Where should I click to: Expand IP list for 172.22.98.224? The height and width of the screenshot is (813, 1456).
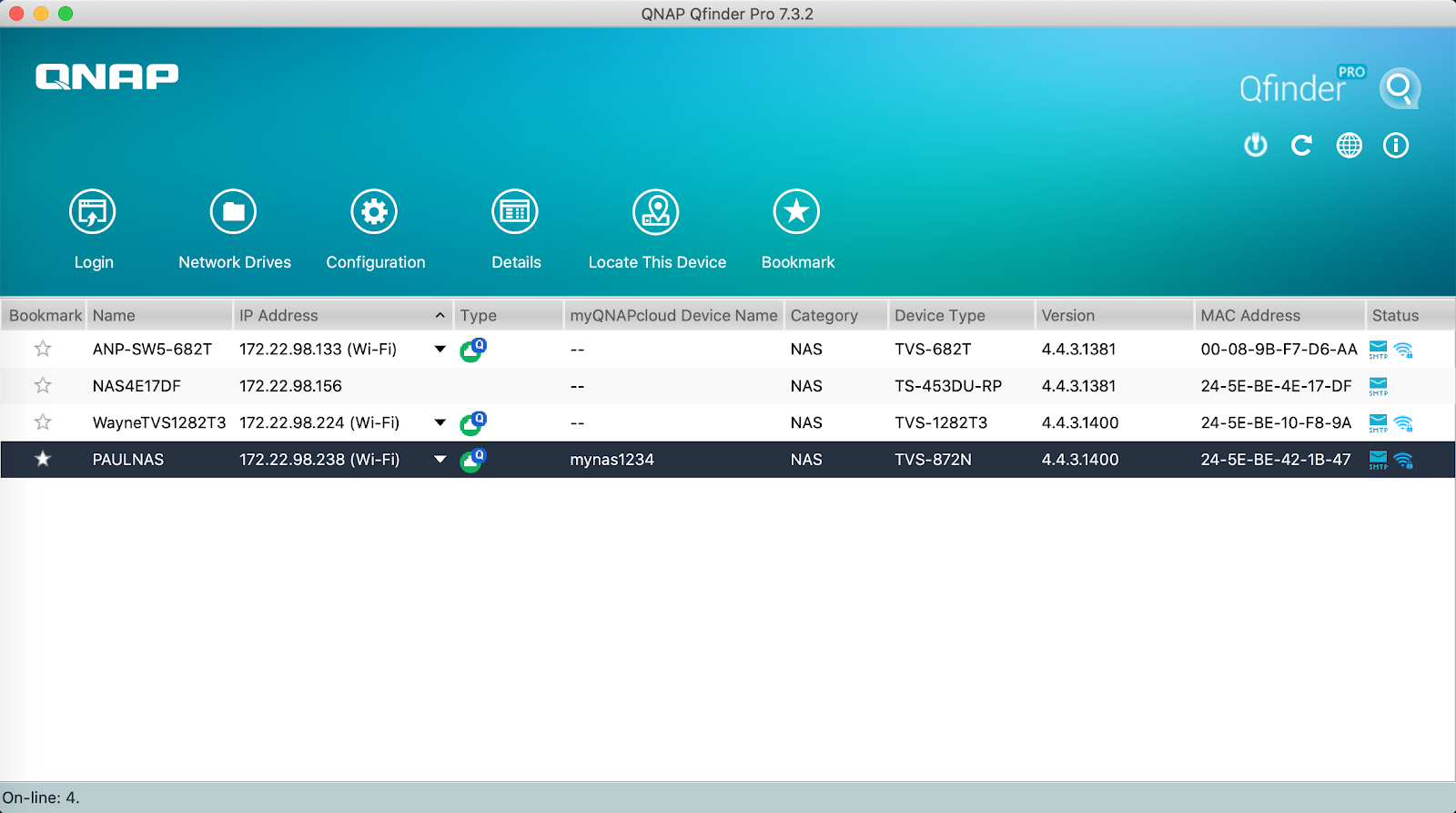tap(440, 422)
